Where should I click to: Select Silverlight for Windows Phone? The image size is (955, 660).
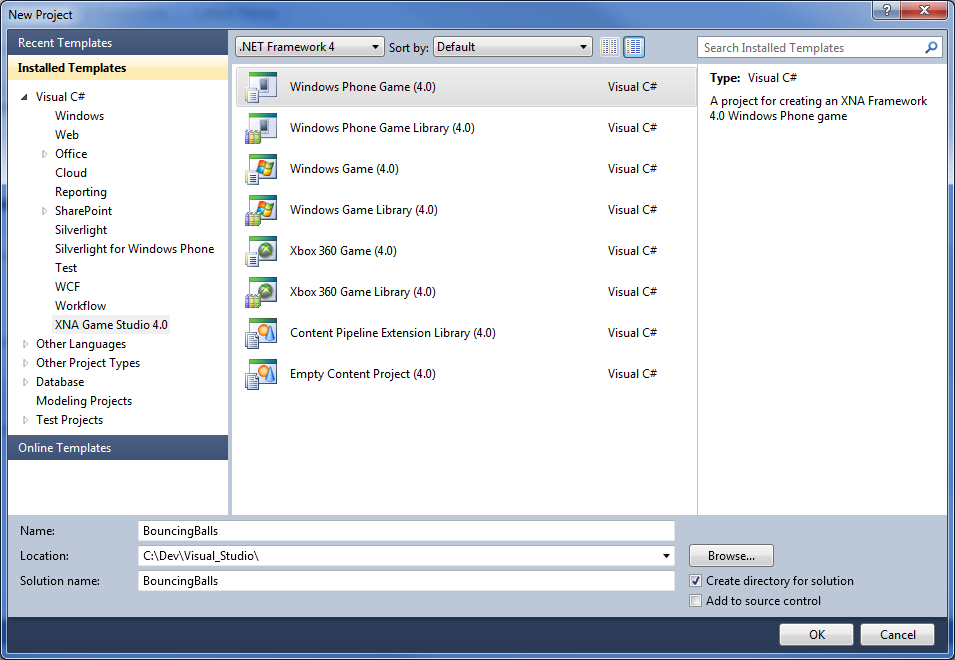134,249
